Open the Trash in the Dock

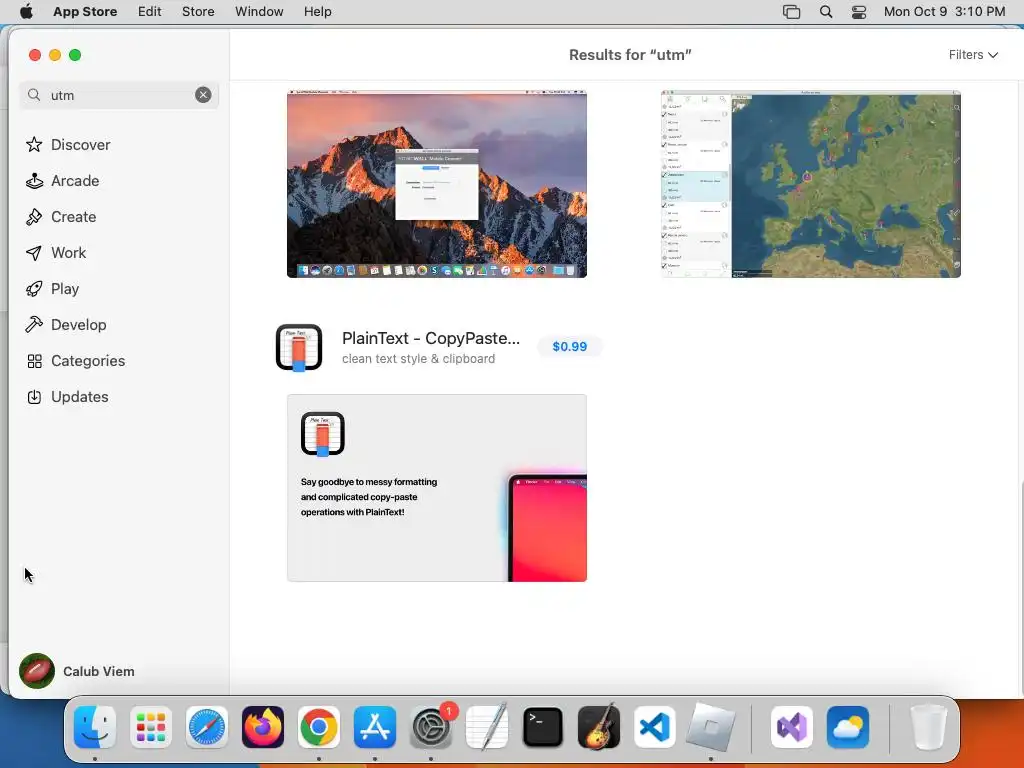point(928,727)
